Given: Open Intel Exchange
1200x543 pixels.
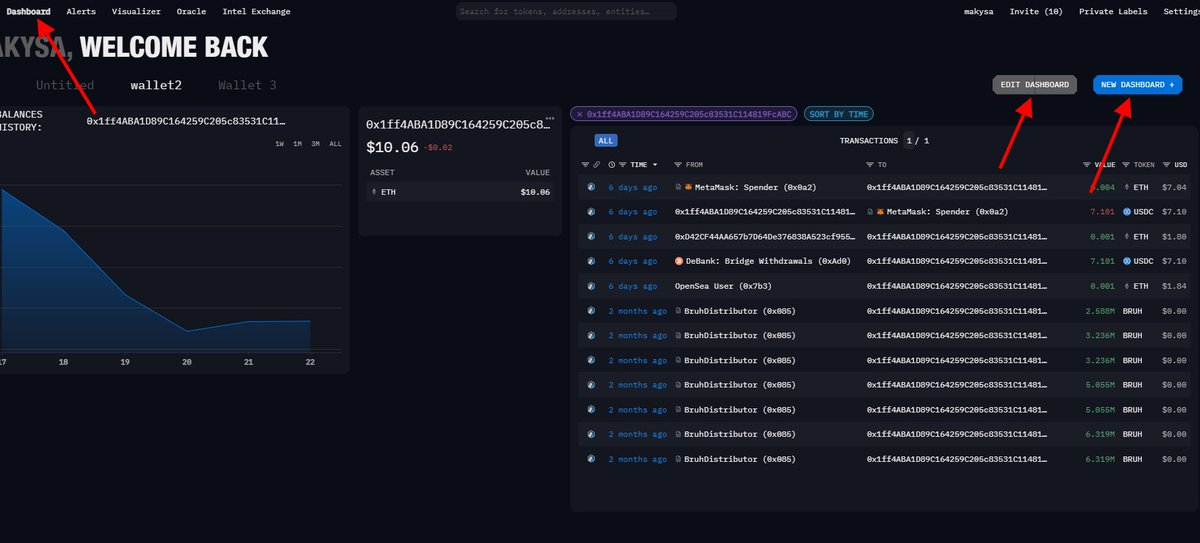Looking at the screenshot, I should pyautogui.click(x=256, y=11).
